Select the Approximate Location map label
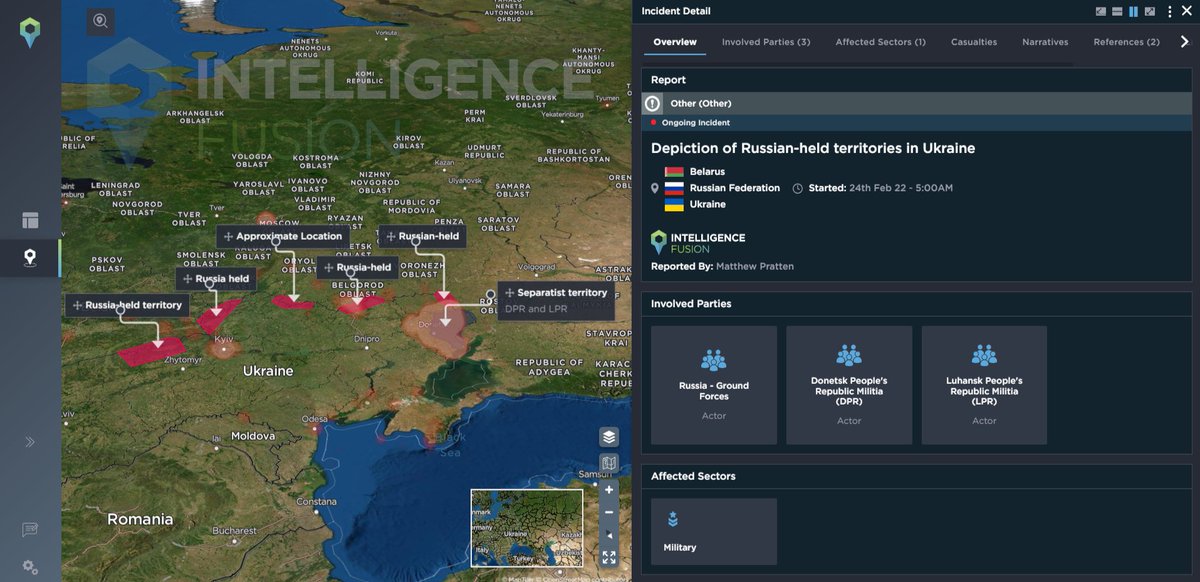The width and height of the screenshot is (1200, 582). [283, 236]
